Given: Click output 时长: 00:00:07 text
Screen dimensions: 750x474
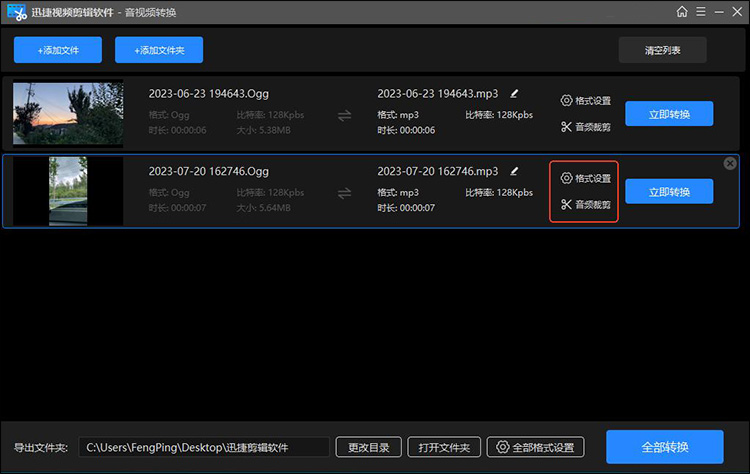Looking at the screenshot, I should click(406, 208).
